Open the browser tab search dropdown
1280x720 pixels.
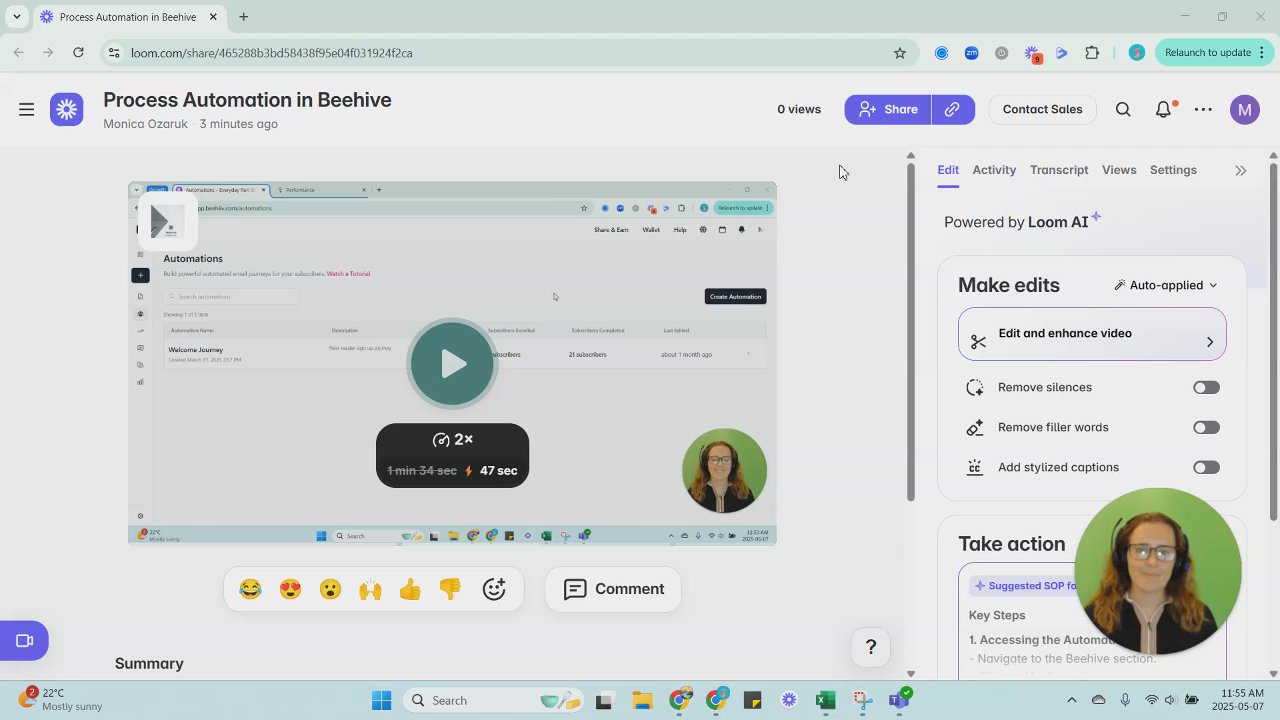point(16,17)
